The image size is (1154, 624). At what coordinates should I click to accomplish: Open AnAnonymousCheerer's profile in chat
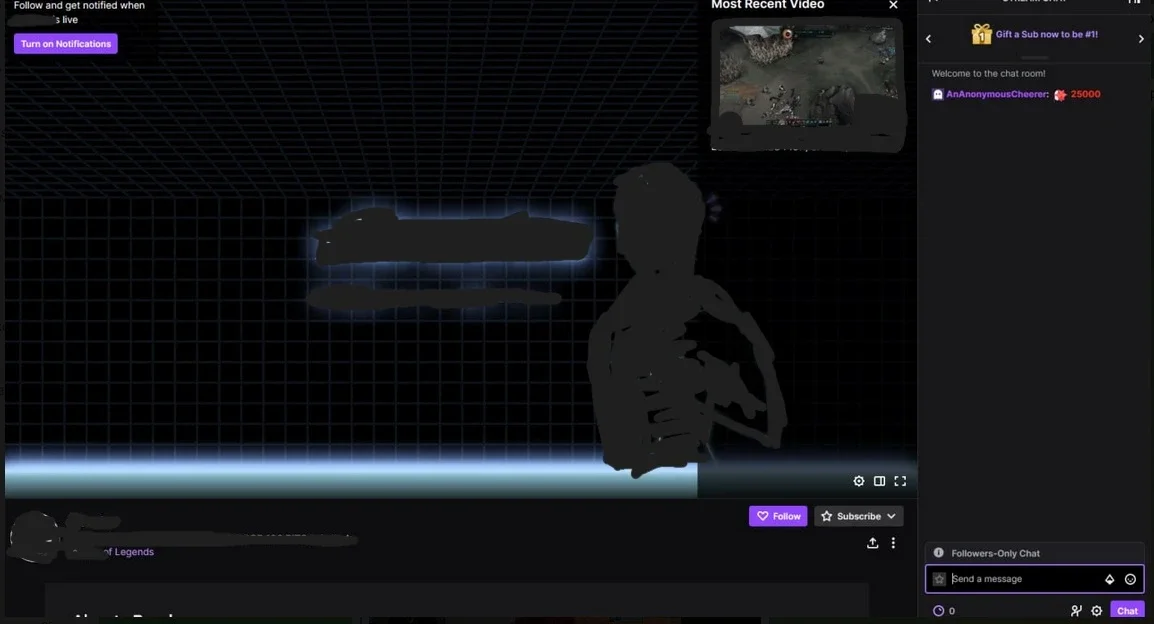997,94
